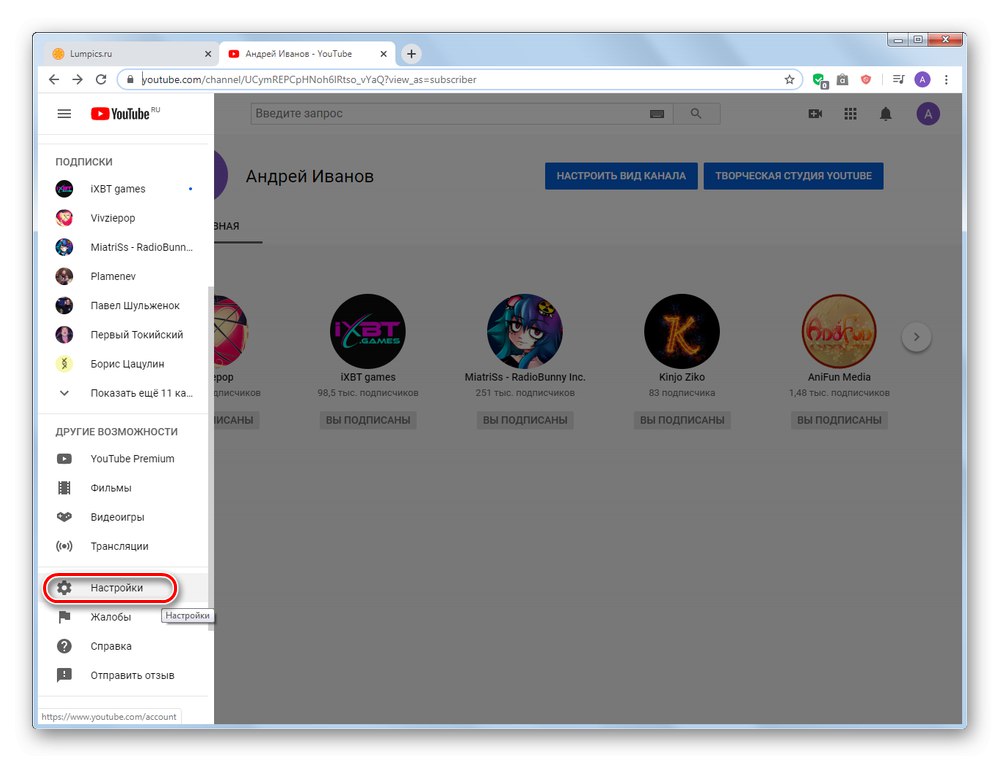Open the Chrome media control icon

(x=899, y=80)
